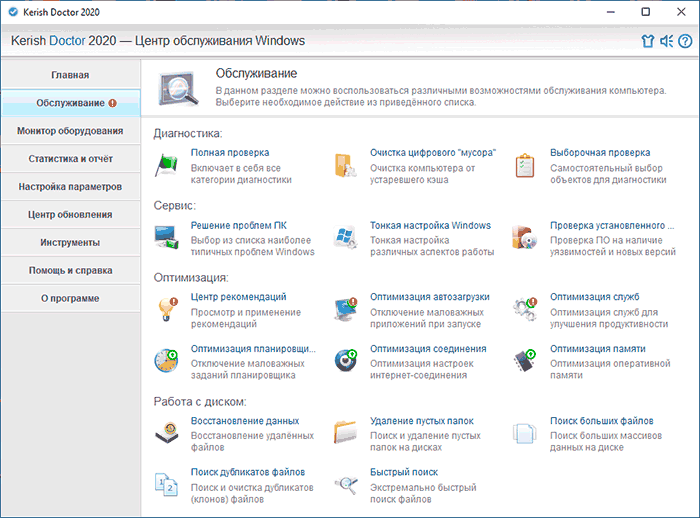Click the Оптимизация памяти chip icon

click(525, 361)
